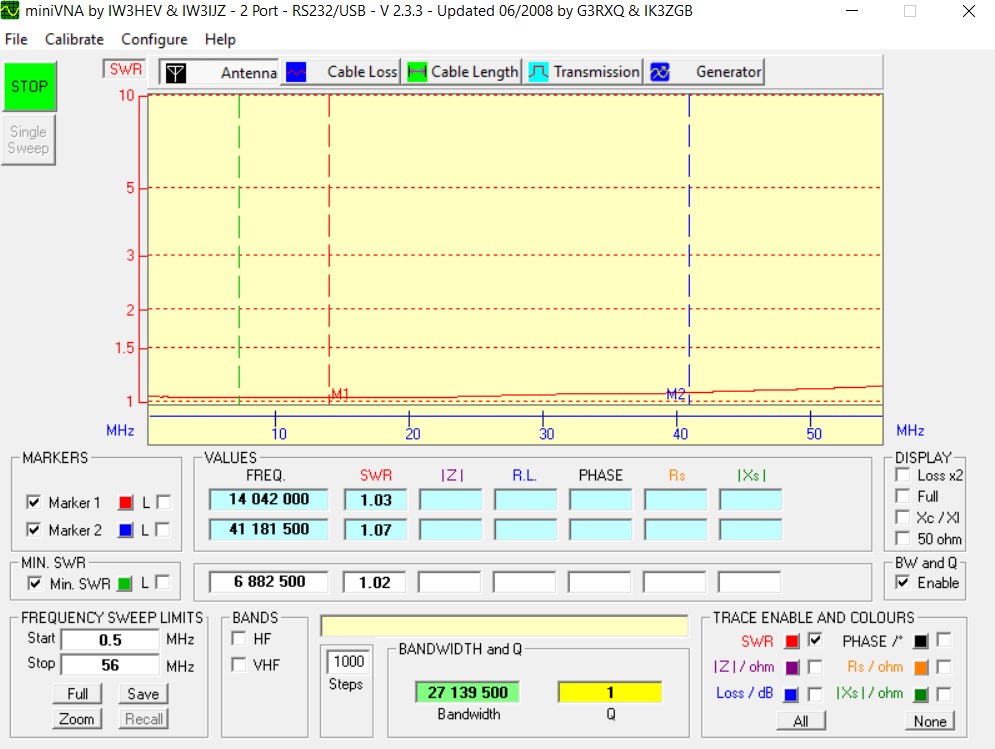Click the Full frequency sweep button
Viewport: 995px width, 749px height.
[x=77, y=693]
